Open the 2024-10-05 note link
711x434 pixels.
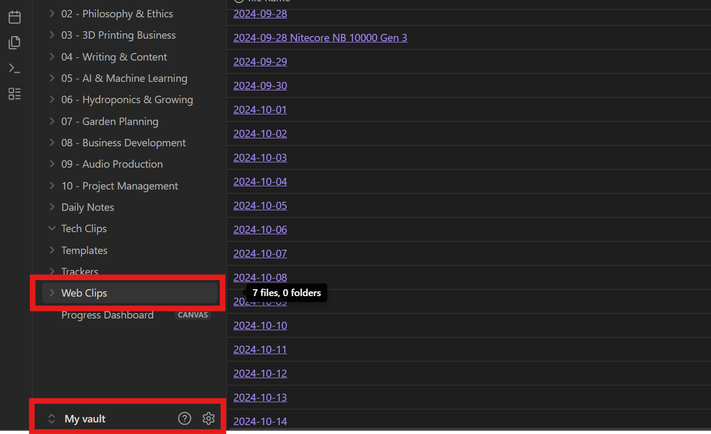point(260,206)
